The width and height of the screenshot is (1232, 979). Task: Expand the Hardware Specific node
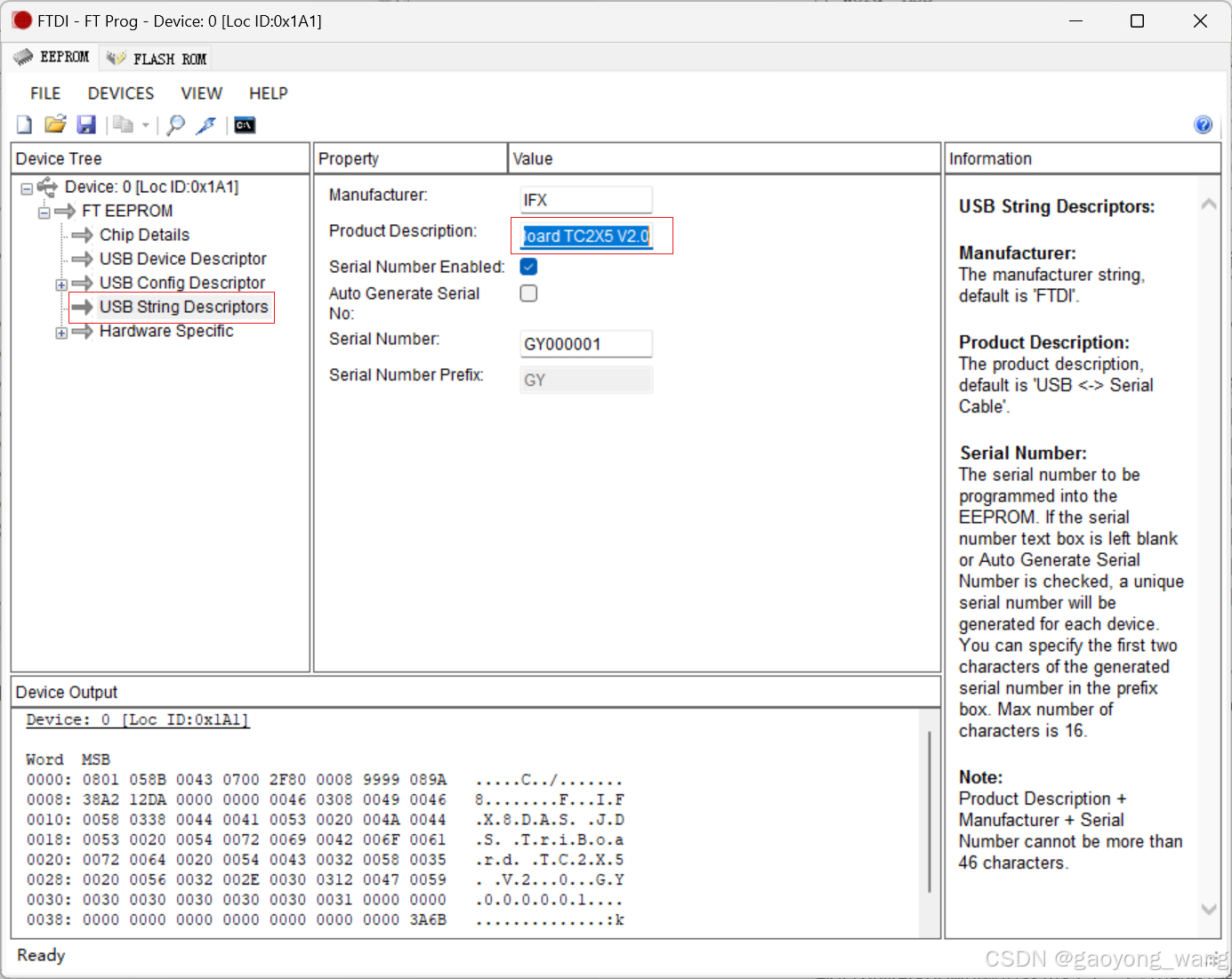tap(61, 333)
